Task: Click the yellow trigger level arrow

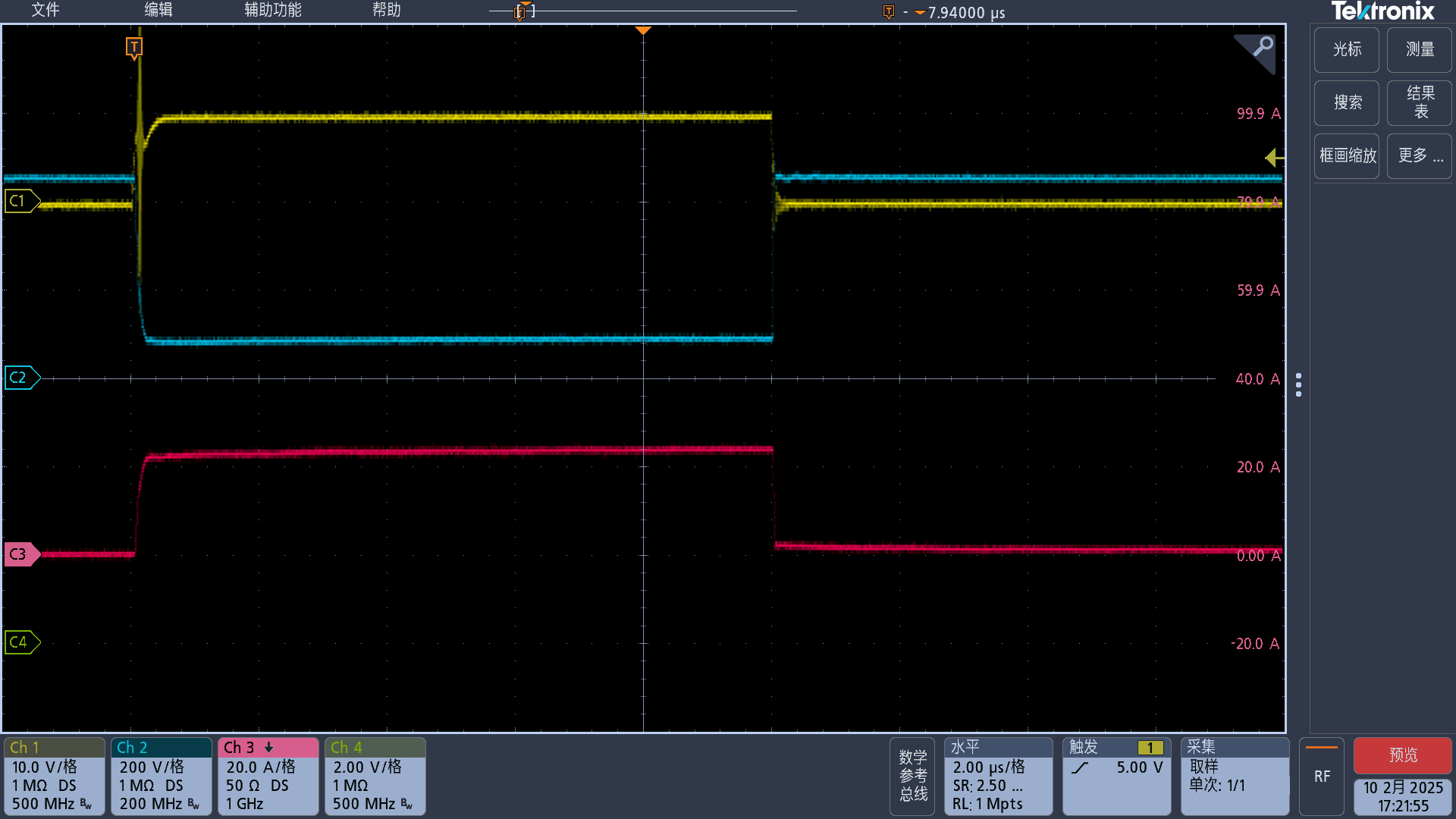Action: (1274, 158)
